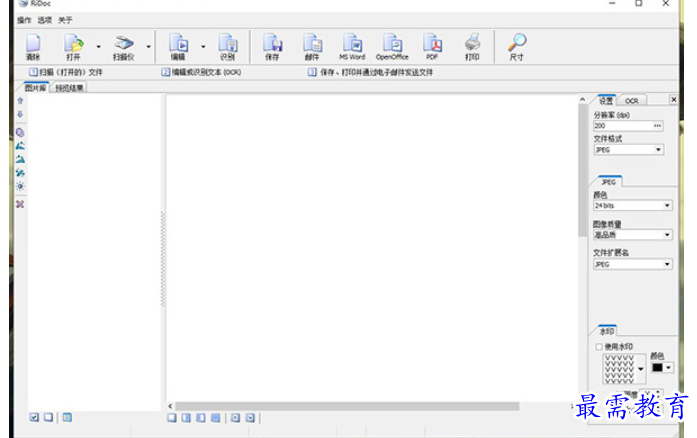Screen dimensions: 697x438
Task: Click the Email (邮件) toolbar button
Action: pyautogui.click(x=312, y=45)
